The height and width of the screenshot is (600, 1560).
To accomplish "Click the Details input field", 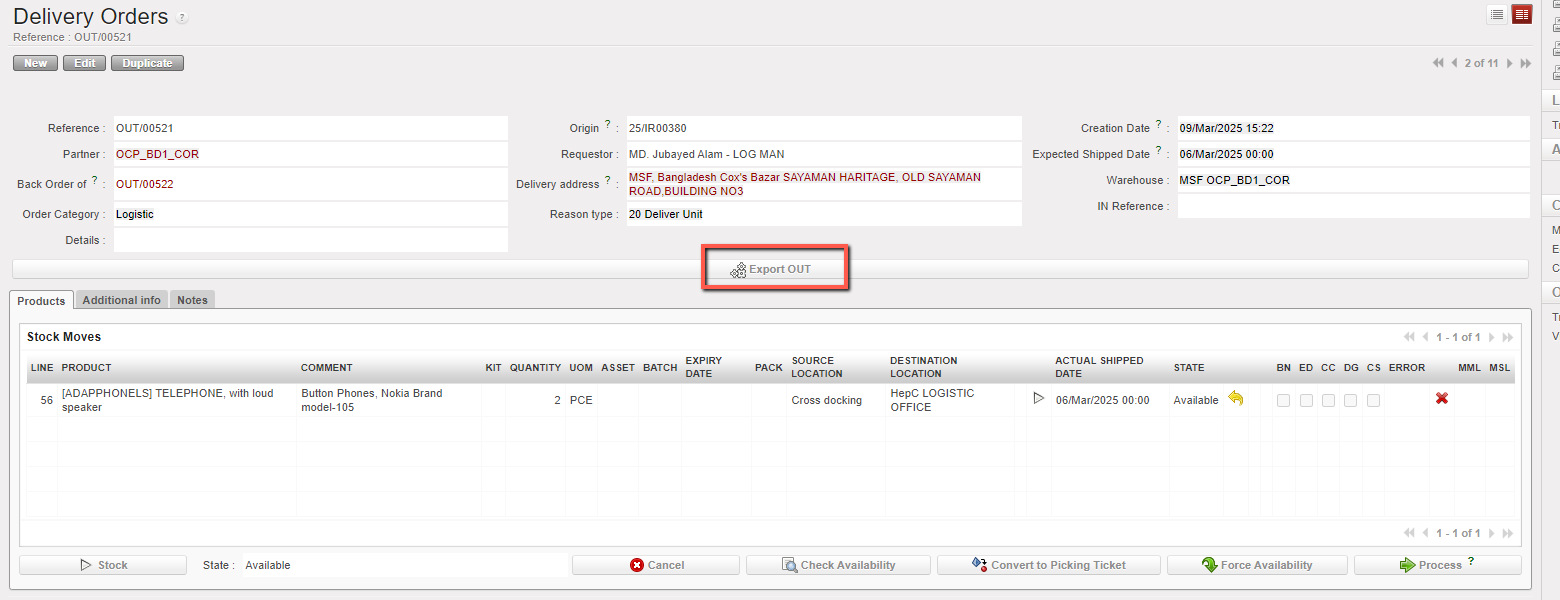I will [310, 240].
